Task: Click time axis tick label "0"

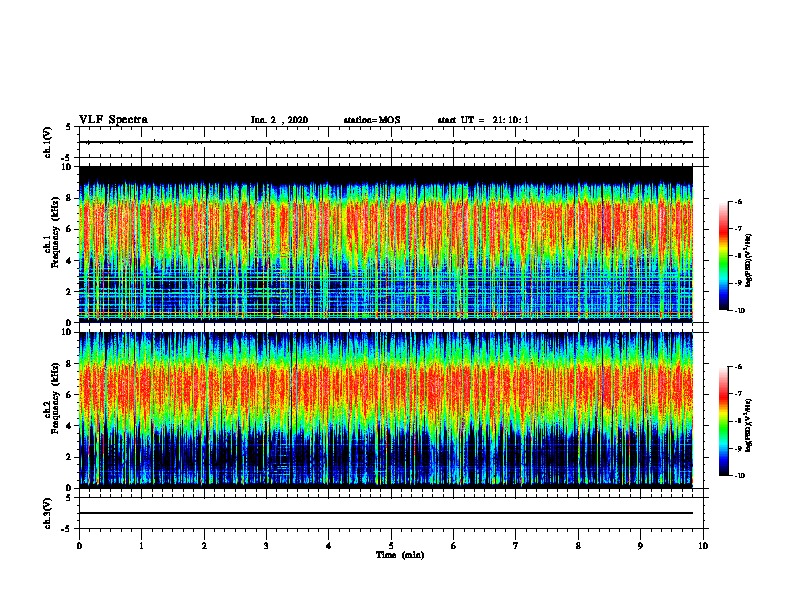Action: coord(79,546)
